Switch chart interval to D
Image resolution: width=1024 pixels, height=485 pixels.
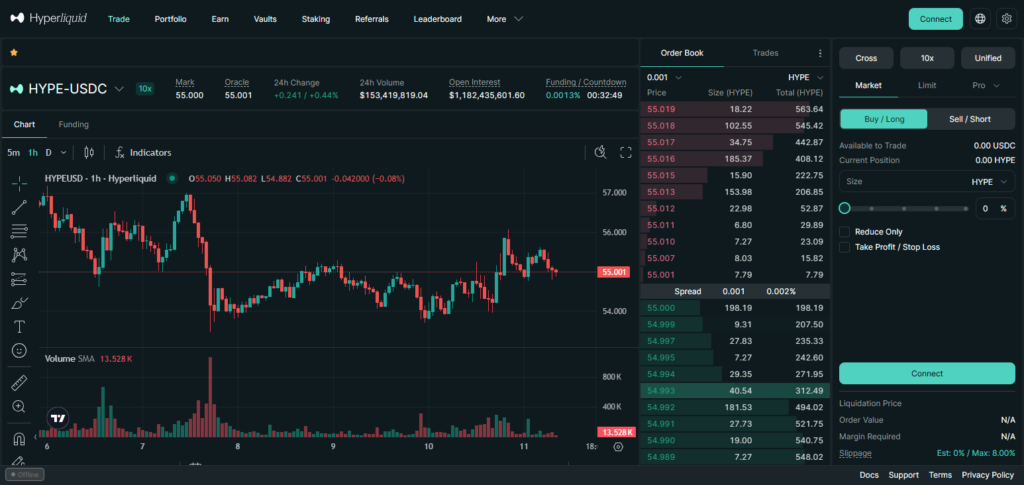click(48, 152)
